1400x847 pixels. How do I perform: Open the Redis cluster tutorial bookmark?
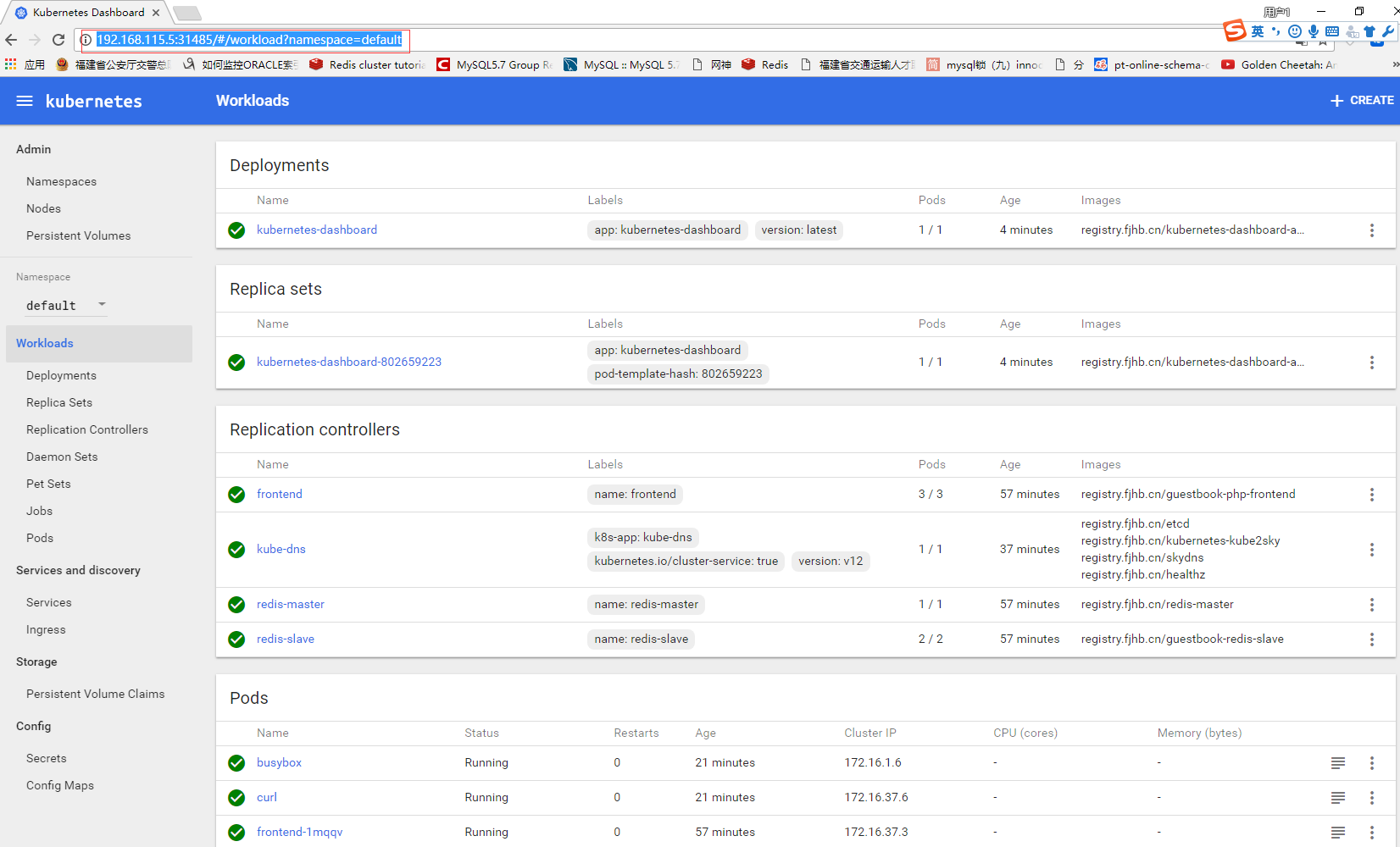(x=368, y=64)
